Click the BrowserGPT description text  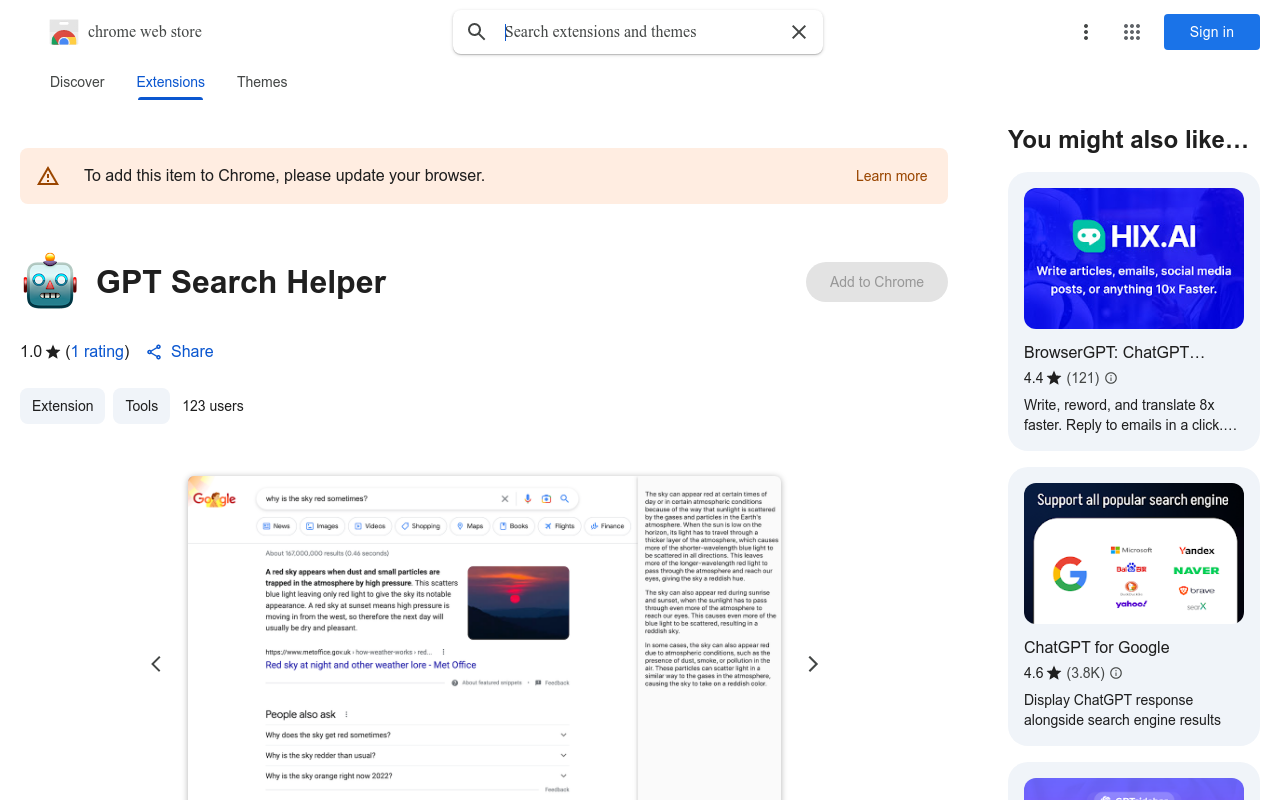(x=1130, y=415)
